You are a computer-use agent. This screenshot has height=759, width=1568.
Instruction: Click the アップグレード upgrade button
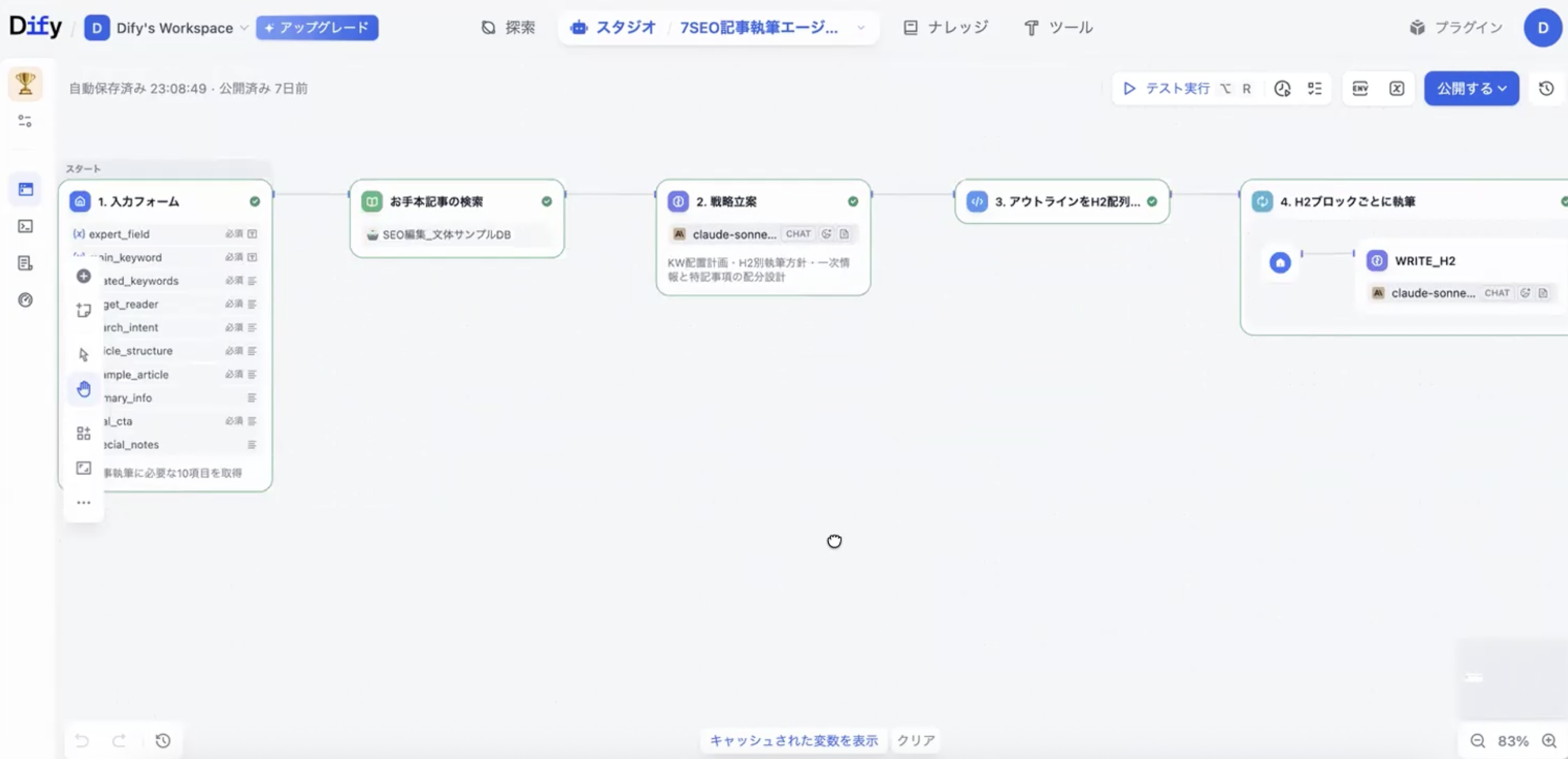tap(317, 28)
